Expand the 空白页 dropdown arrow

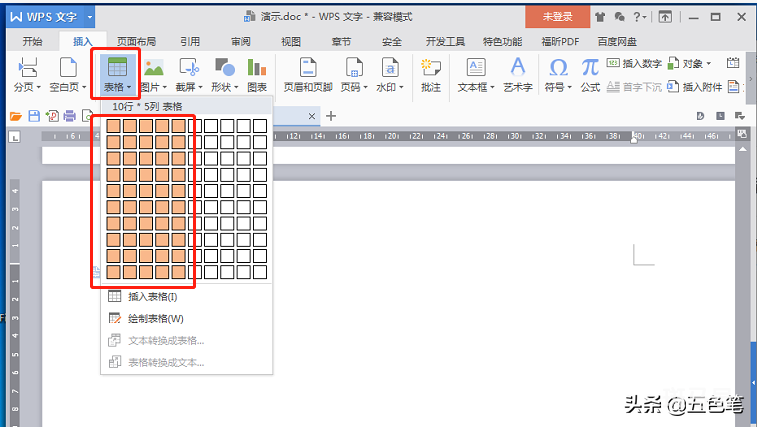click(84, 87)
